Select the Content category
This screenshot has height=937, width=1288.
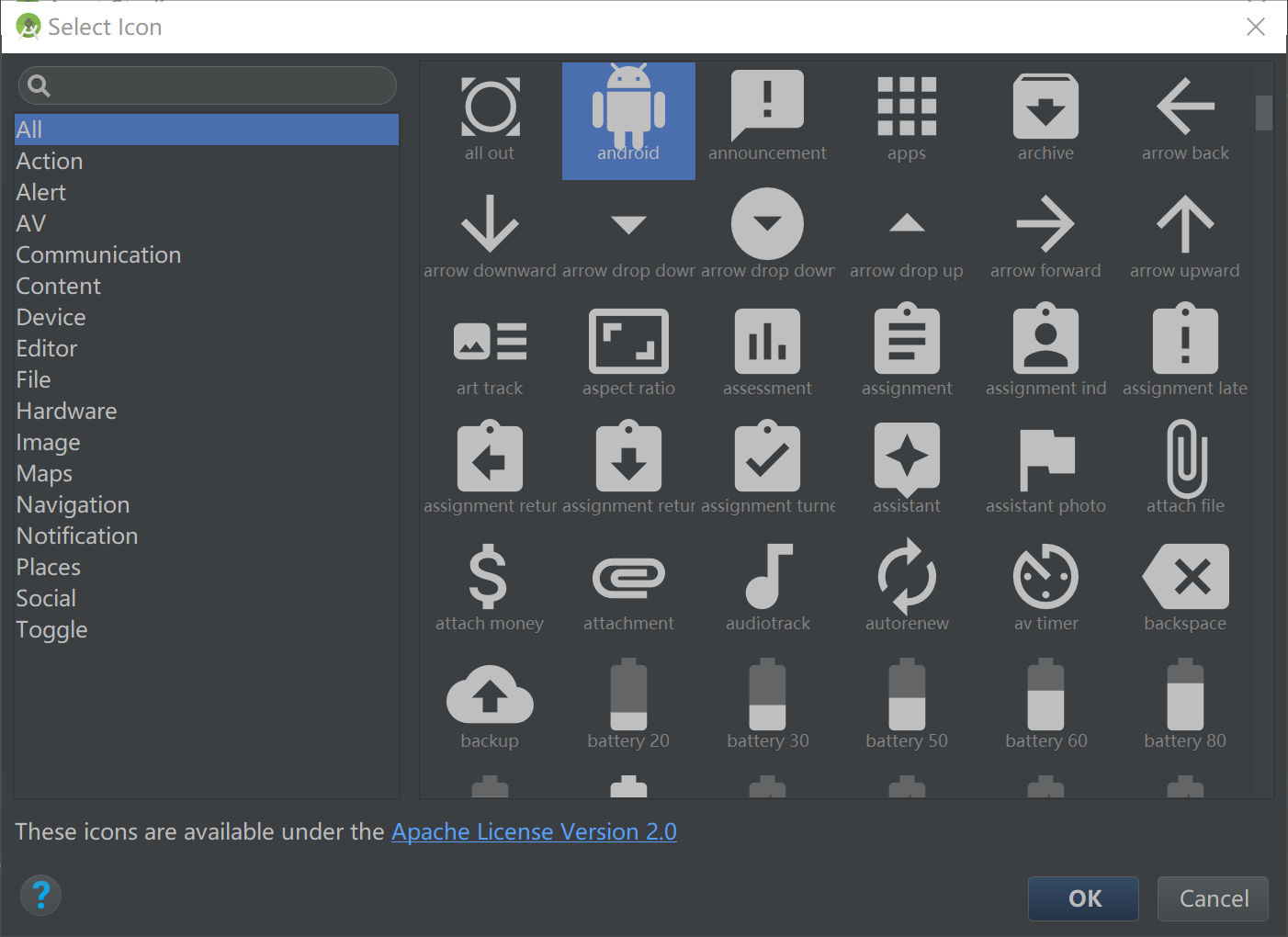207,286
